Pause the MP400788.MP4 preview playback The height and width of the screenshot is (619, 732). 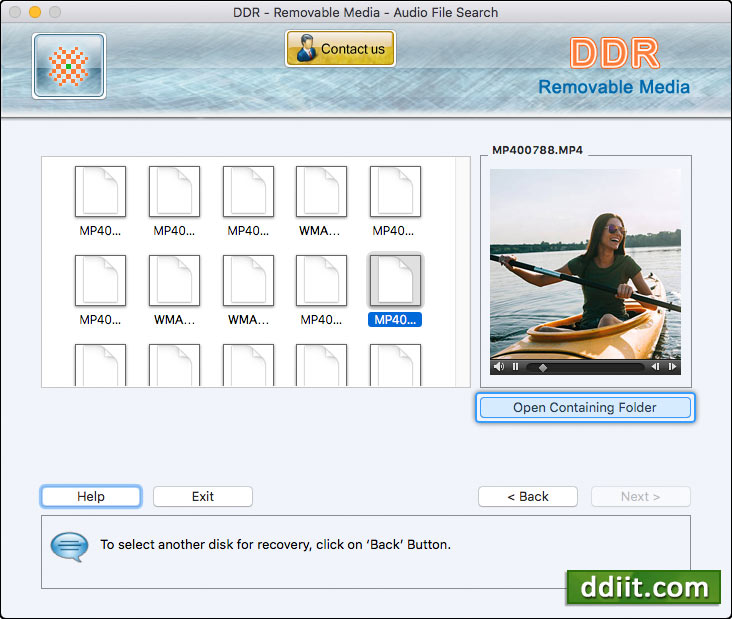[x=515, y=367]
